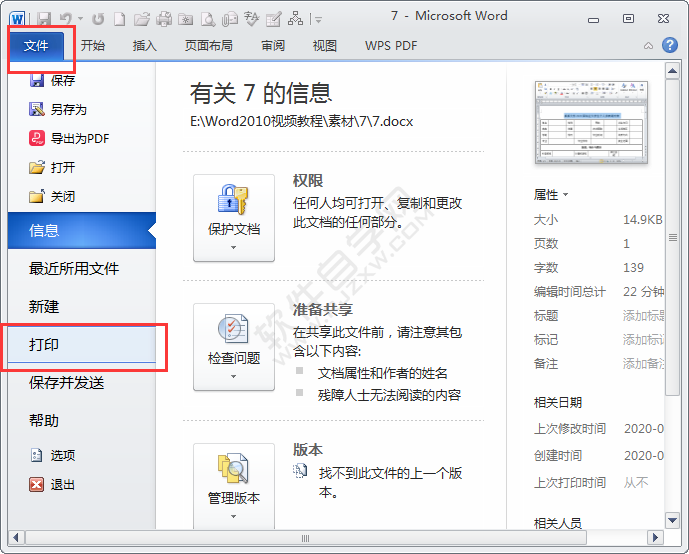
Task: Switch to the 页面布局 (Page Layout) tab
Action: pyautogui.click(x=209, y=46)
